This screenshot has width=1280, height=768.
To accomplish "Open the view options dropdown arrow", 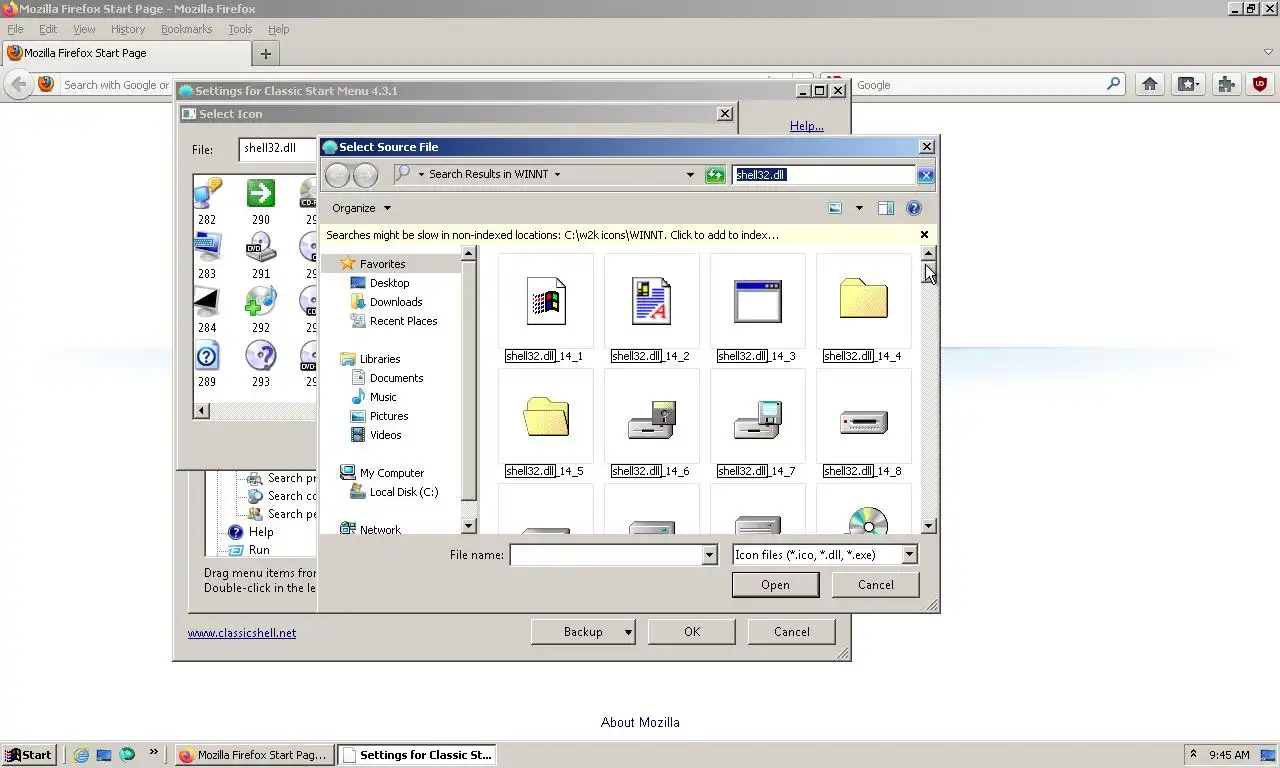I will [x=859, y=208].
